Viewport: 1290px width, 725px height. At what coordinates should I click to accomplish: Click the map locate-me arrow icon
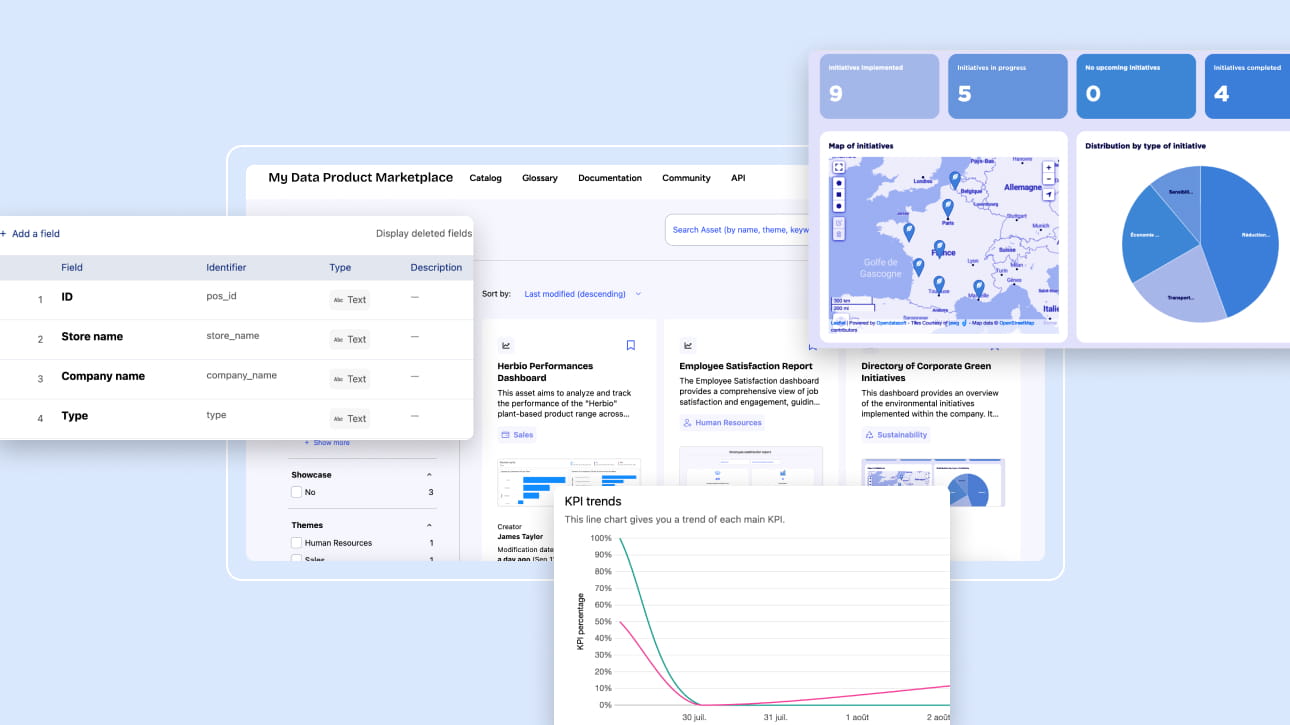(1048, 195)
